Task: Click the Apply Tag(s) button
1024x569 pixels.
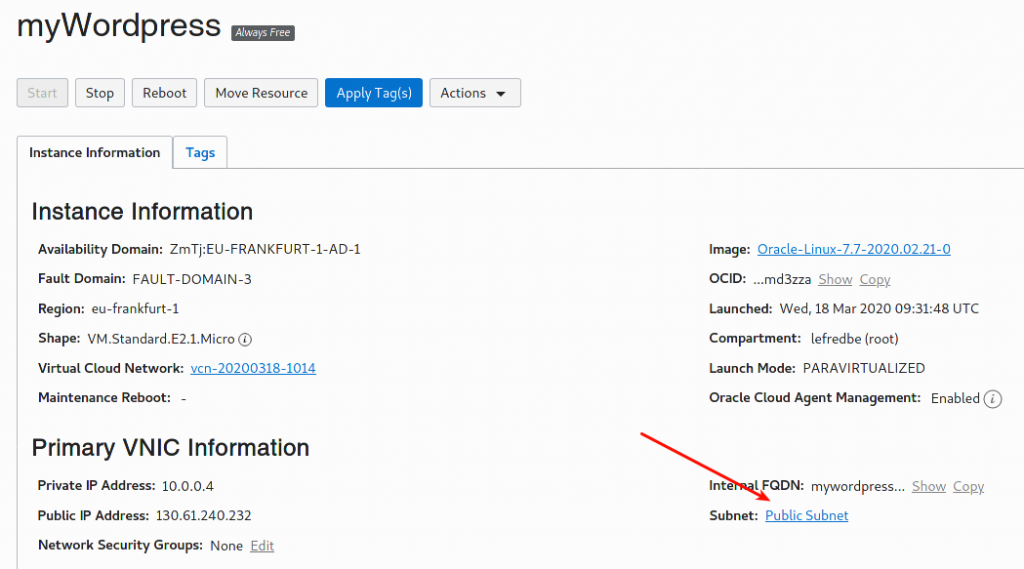Action: pos(374,93)
